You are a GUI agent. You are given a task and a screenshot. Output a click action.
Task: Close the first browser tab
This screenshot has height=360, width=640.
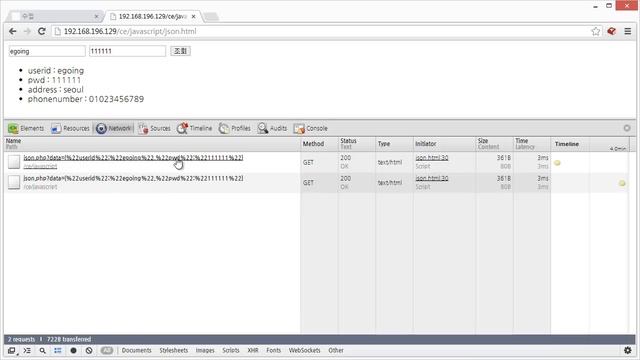[96, 16]
